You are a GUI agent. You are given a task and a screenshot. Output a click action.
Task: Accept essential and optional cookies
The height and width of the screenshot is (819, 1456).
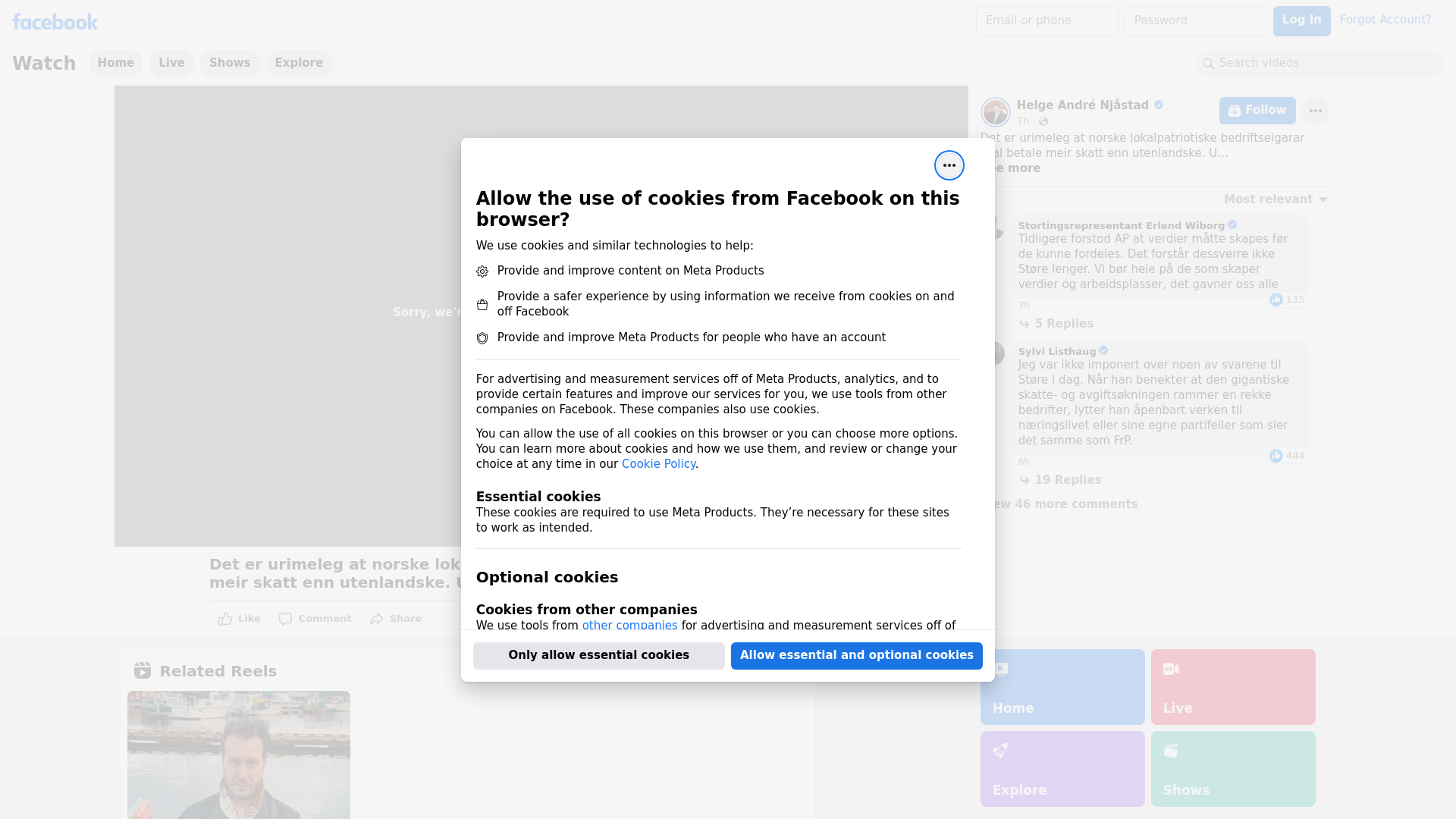[856, 655]
